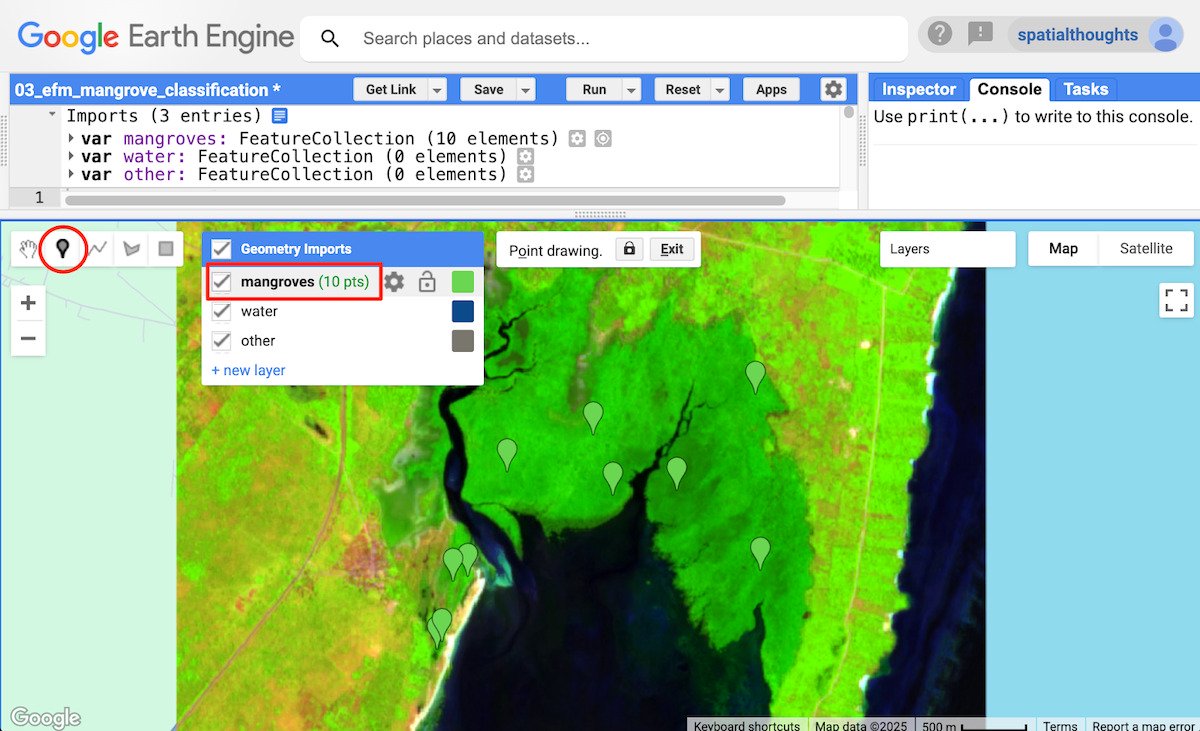The image size is (1200, 731).
Task: Open the help question mark menu
Action: pos(939,35)
